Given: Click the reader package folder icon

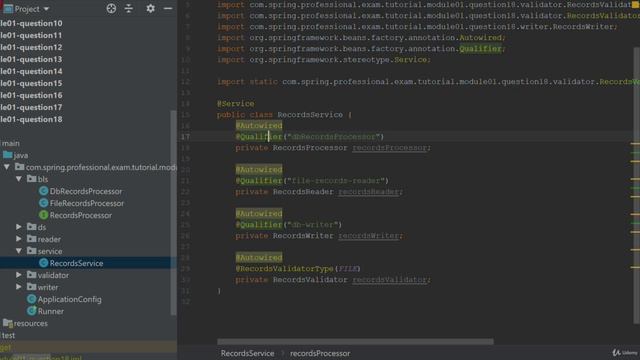Looking at the screenshot, I should tap(31, 238).
